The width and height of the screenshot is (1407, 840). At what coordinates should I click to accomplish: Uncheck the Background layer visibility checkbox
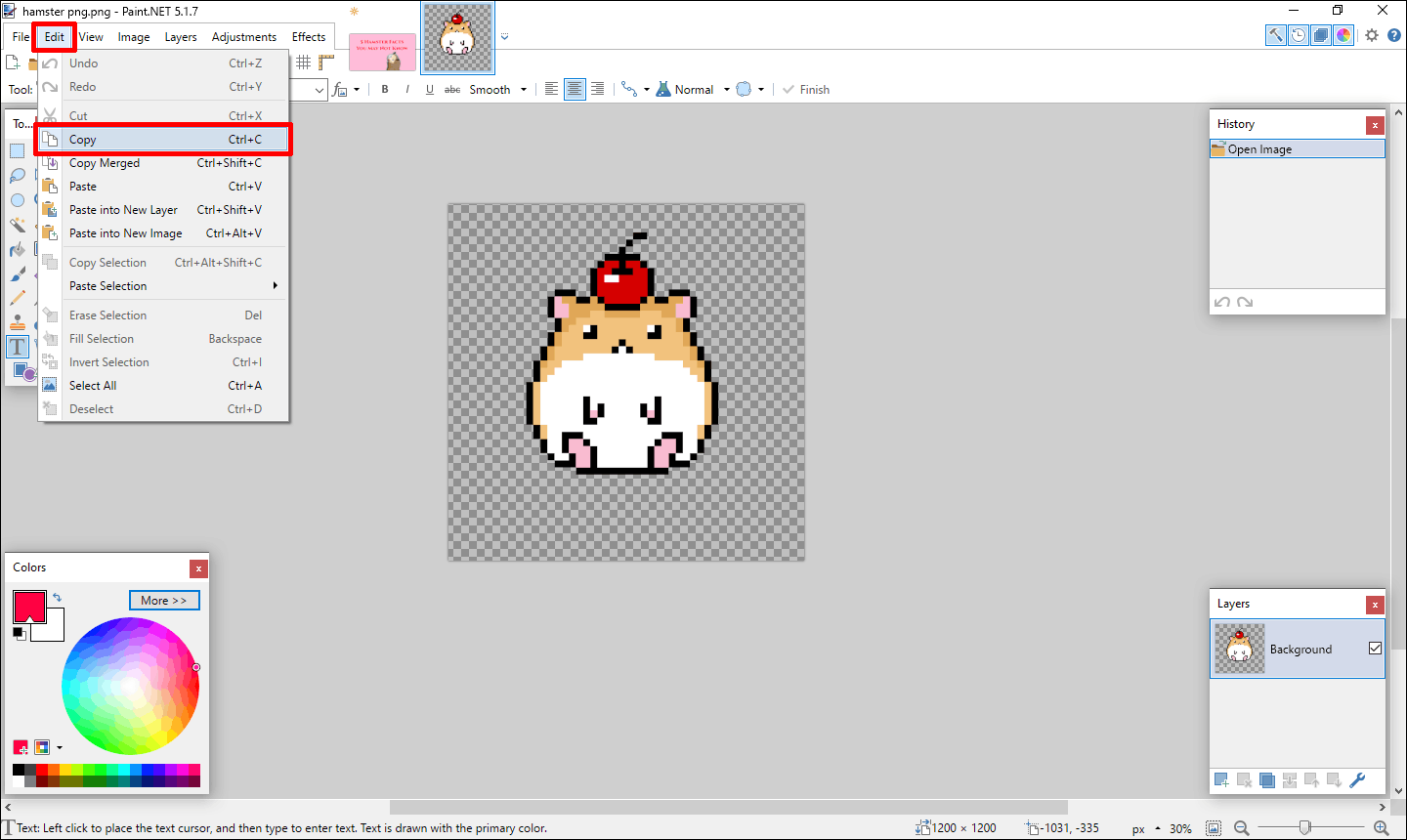1375,649
